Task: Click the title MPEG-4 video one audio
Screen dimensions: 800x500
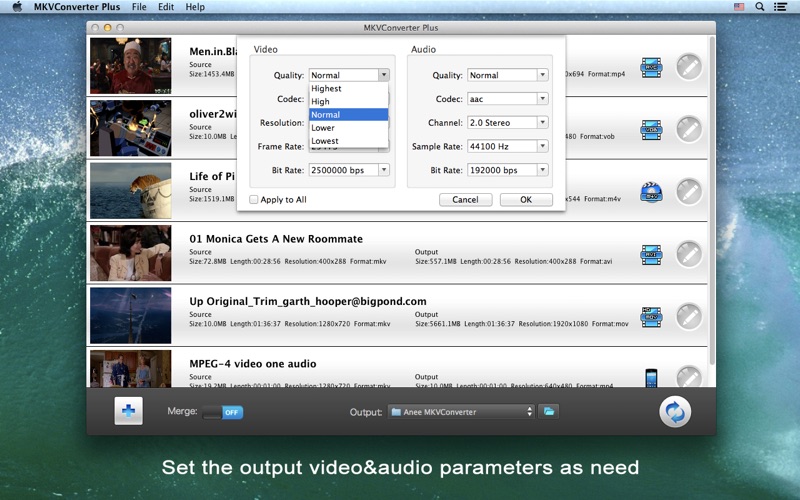Action: point(253,364)
